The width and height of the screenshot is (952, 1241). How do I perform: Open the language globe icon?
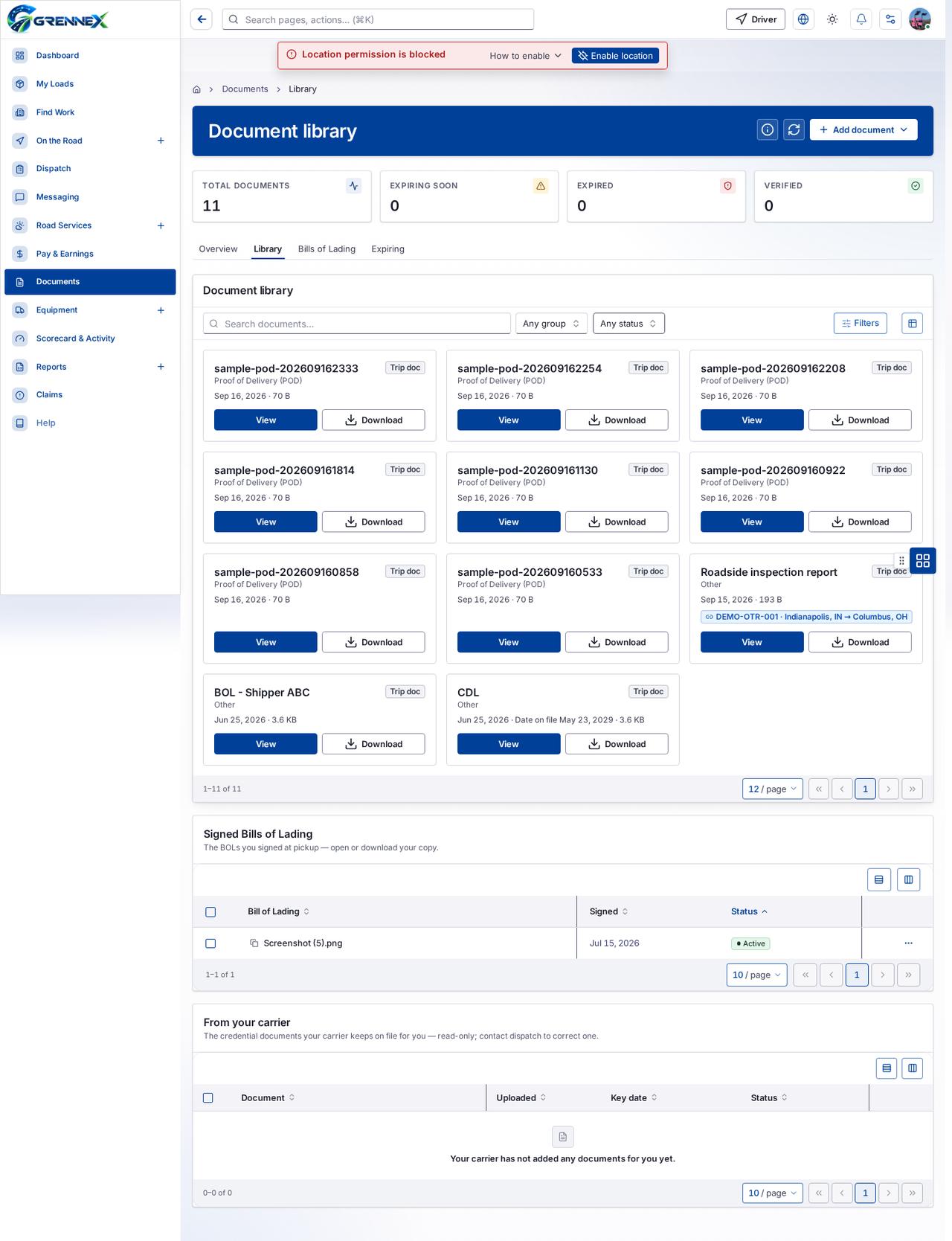803,19
